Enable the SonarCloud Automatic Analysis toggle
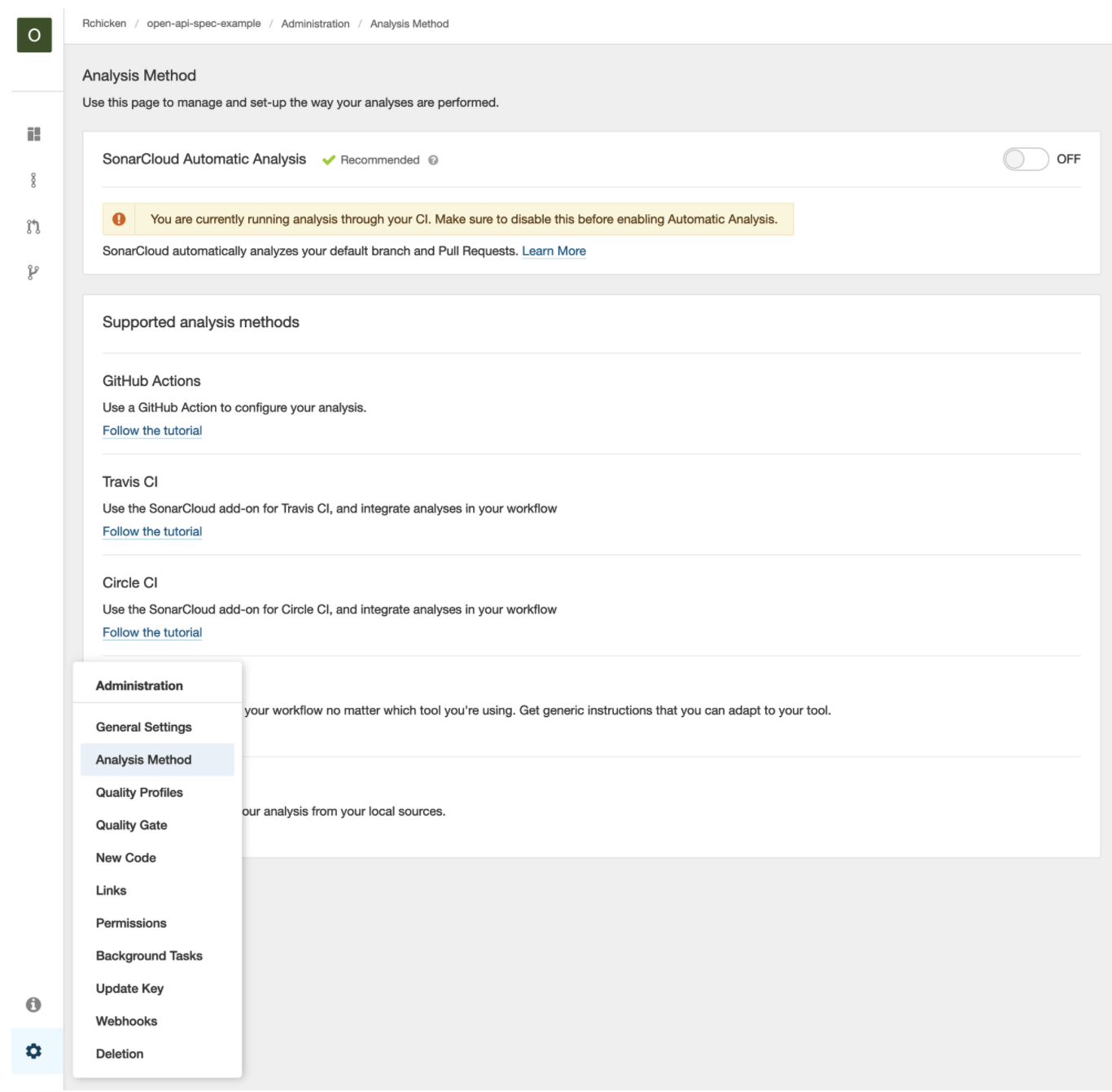 coord(1025,159)
